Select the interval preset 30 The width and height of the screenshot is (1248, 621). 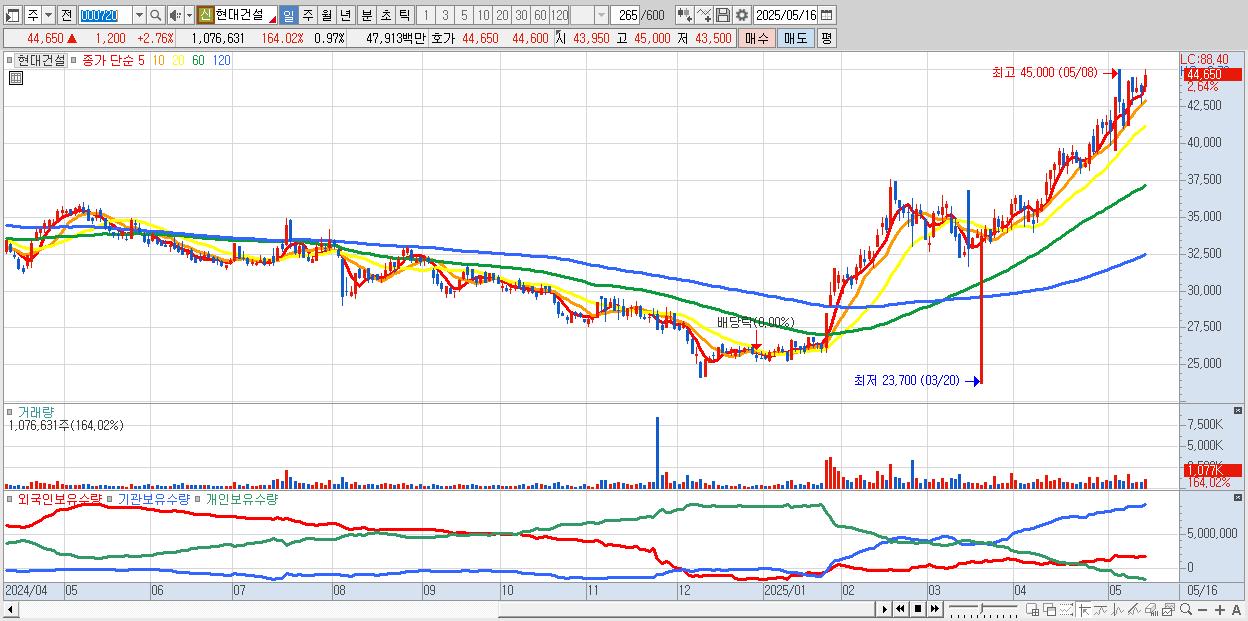[x=521, y=15]
